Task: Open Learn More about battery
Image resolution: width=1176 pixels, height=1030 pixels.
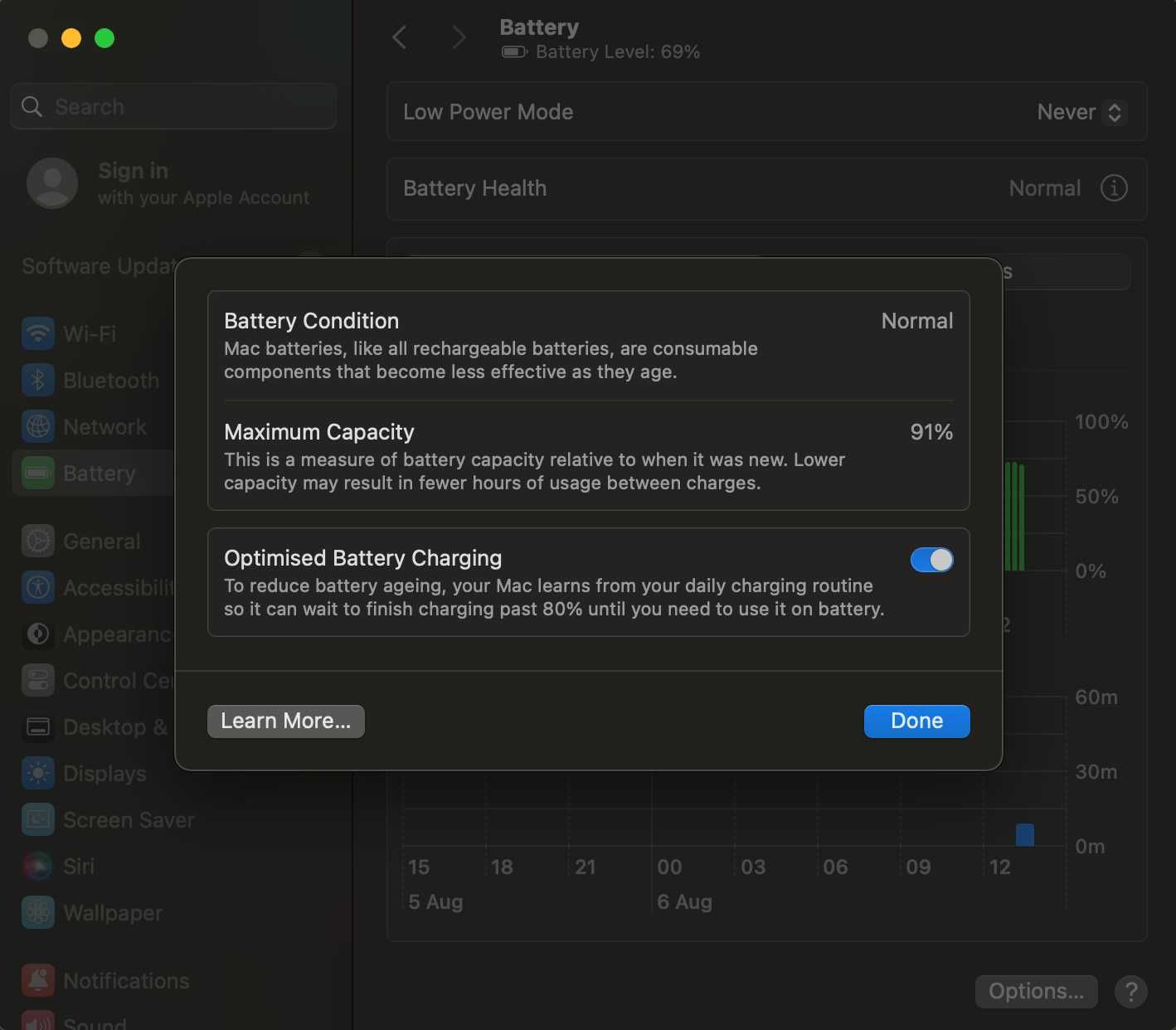Action: (x=285, y=721)
